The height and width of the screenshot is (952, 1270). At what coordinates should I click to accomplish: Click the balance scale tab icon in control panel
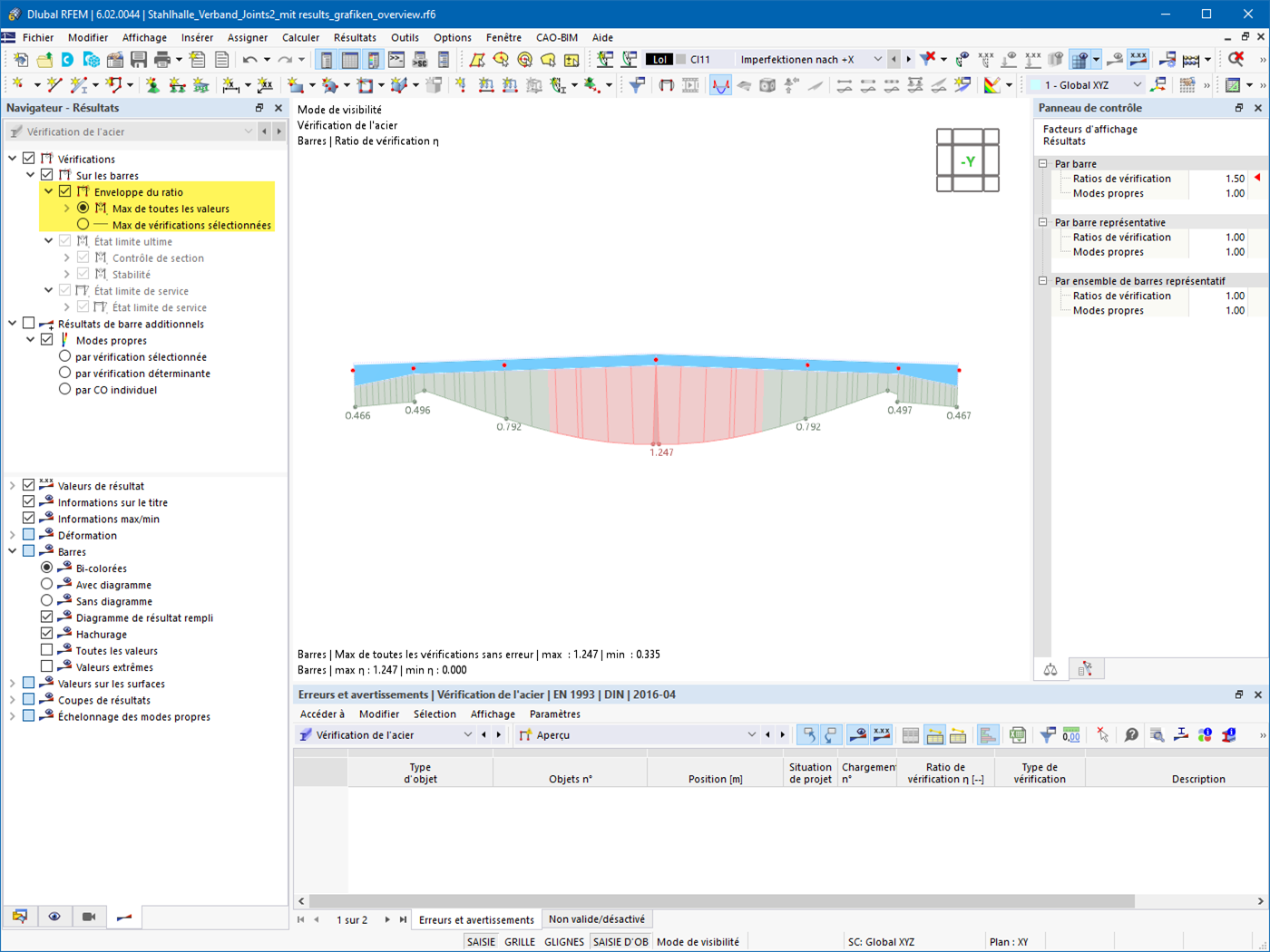[1050, 670]
